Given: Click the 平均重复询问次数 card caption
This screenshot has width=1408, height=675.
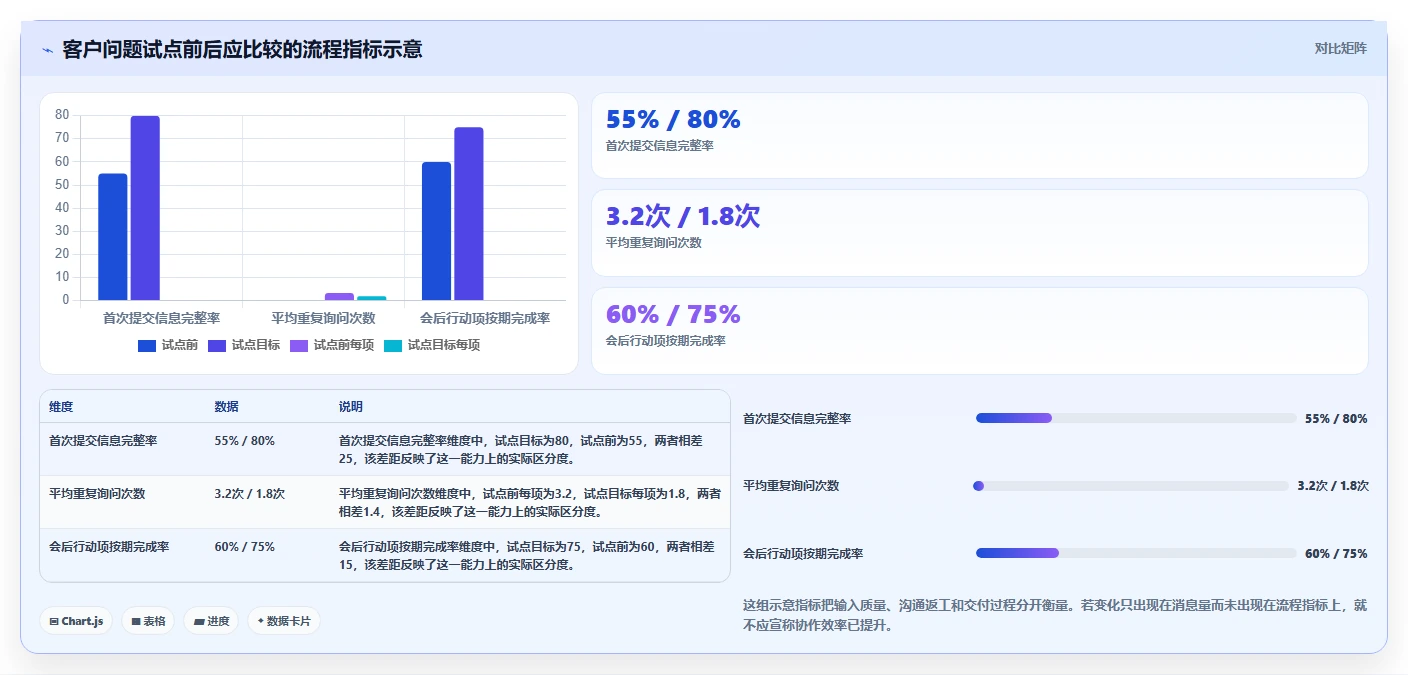Looking at the screenshot, I should coord(653,243).
